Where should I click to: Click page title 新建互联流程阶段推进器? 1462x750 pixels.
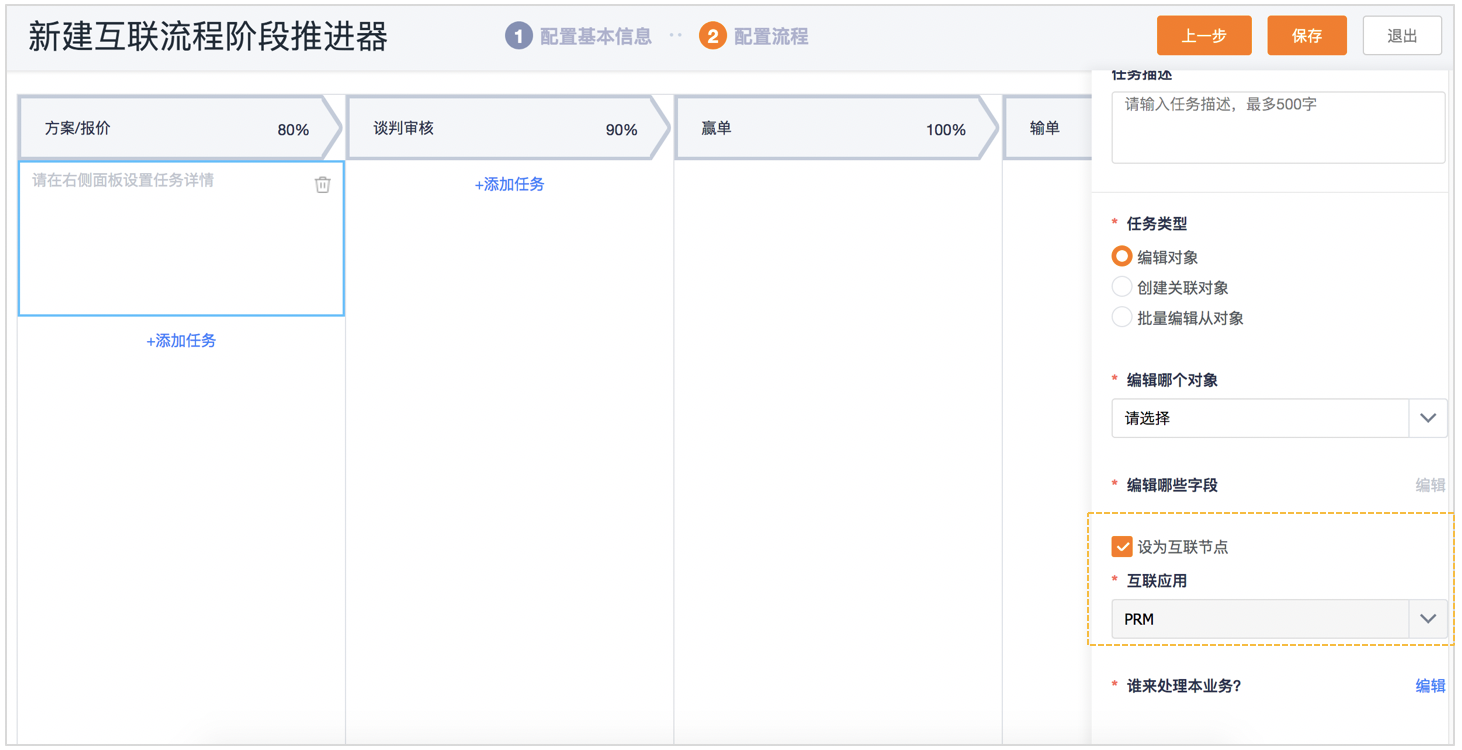point(208,37)
